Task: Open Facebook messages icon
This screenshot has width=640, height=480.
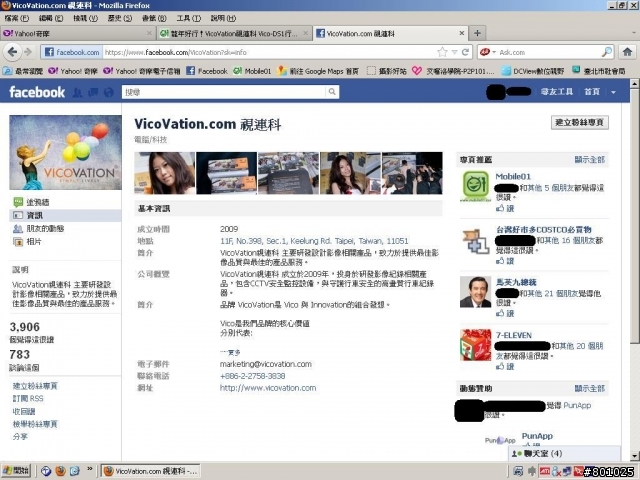Action: 93,93
